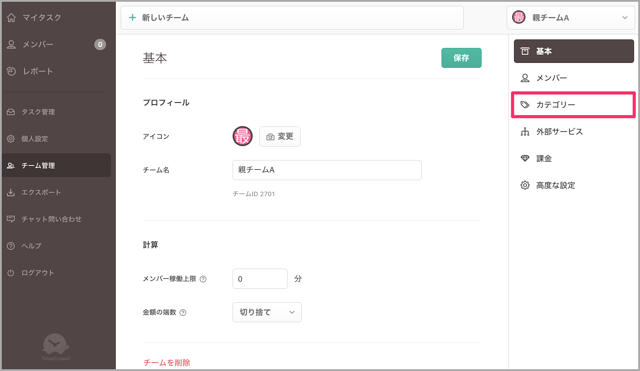Click the 新しいチーム button
The image size is (640, 371).
[x=292, y=18]
